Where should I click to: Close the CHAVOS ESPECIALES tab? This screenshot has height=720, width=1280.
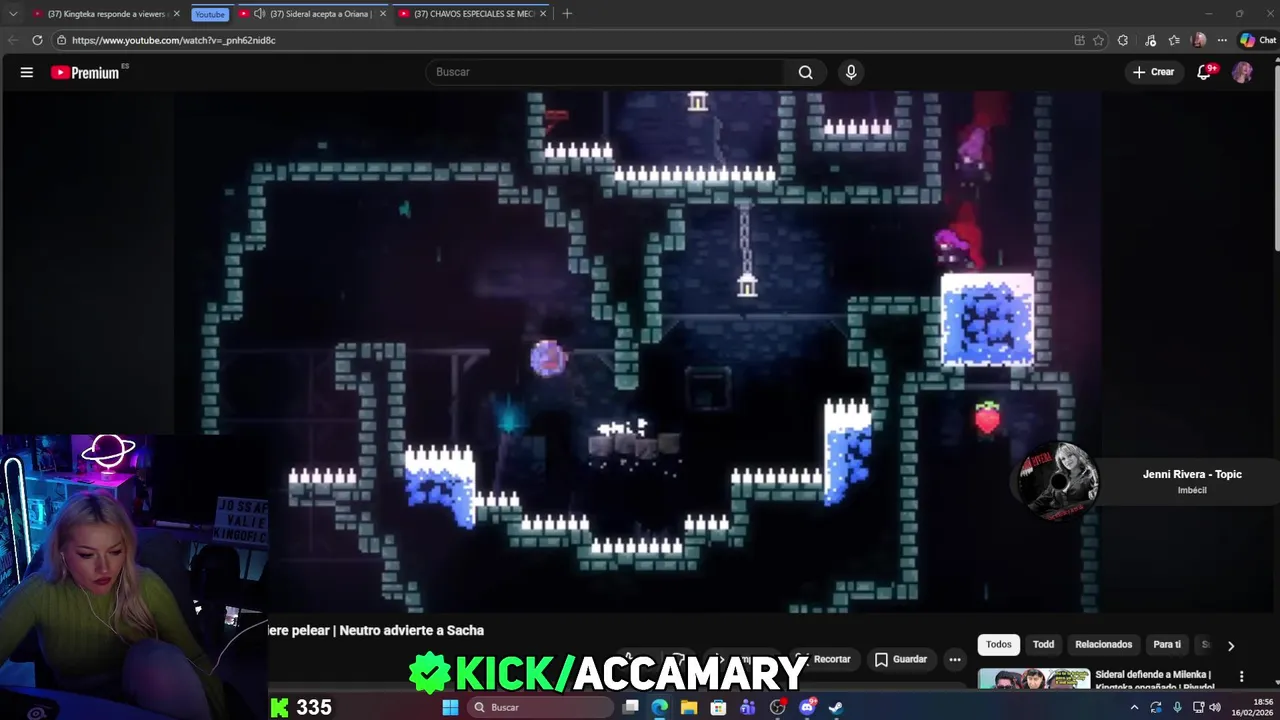click(x=543, y=14)
